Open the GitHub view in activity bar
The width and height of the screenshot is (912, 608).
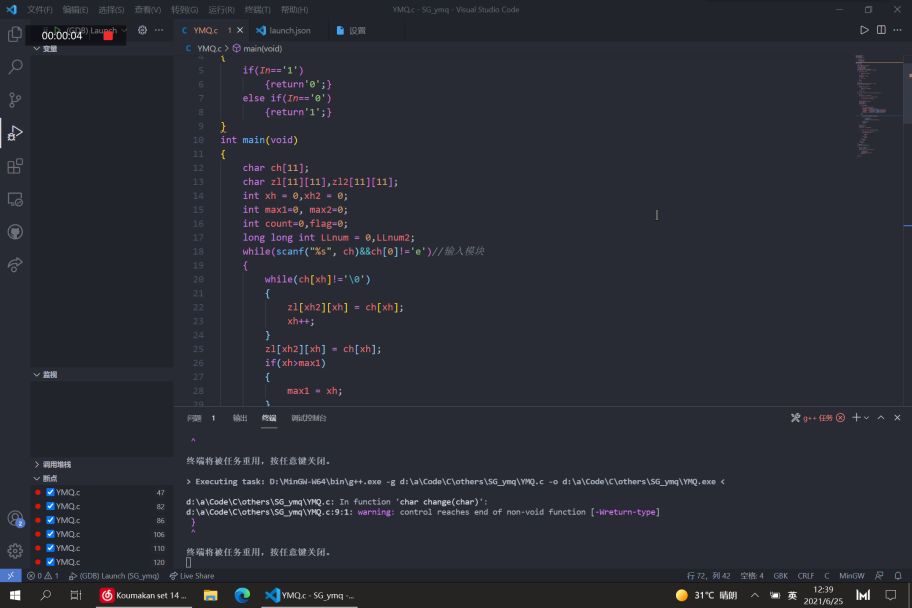15,232
